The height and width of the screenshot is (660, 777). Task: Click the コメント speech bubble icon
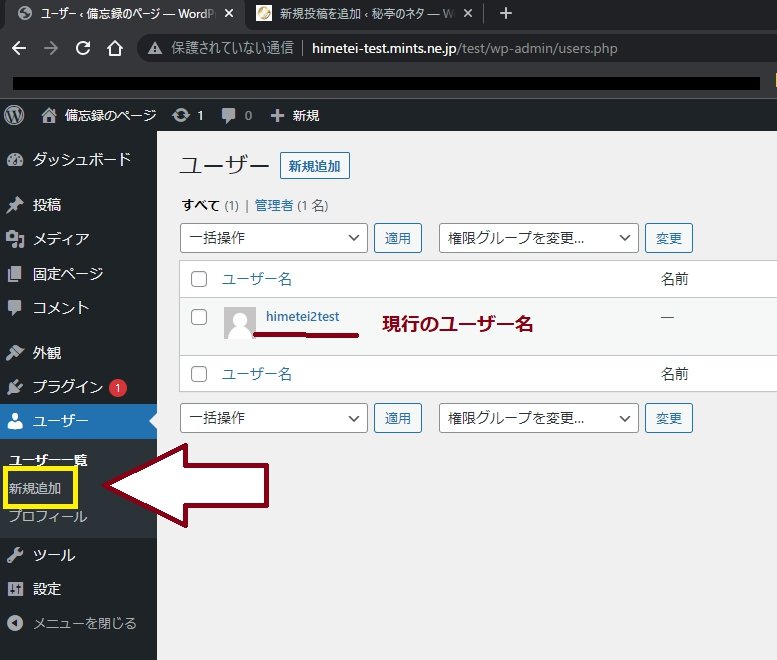tap(15, 308)
